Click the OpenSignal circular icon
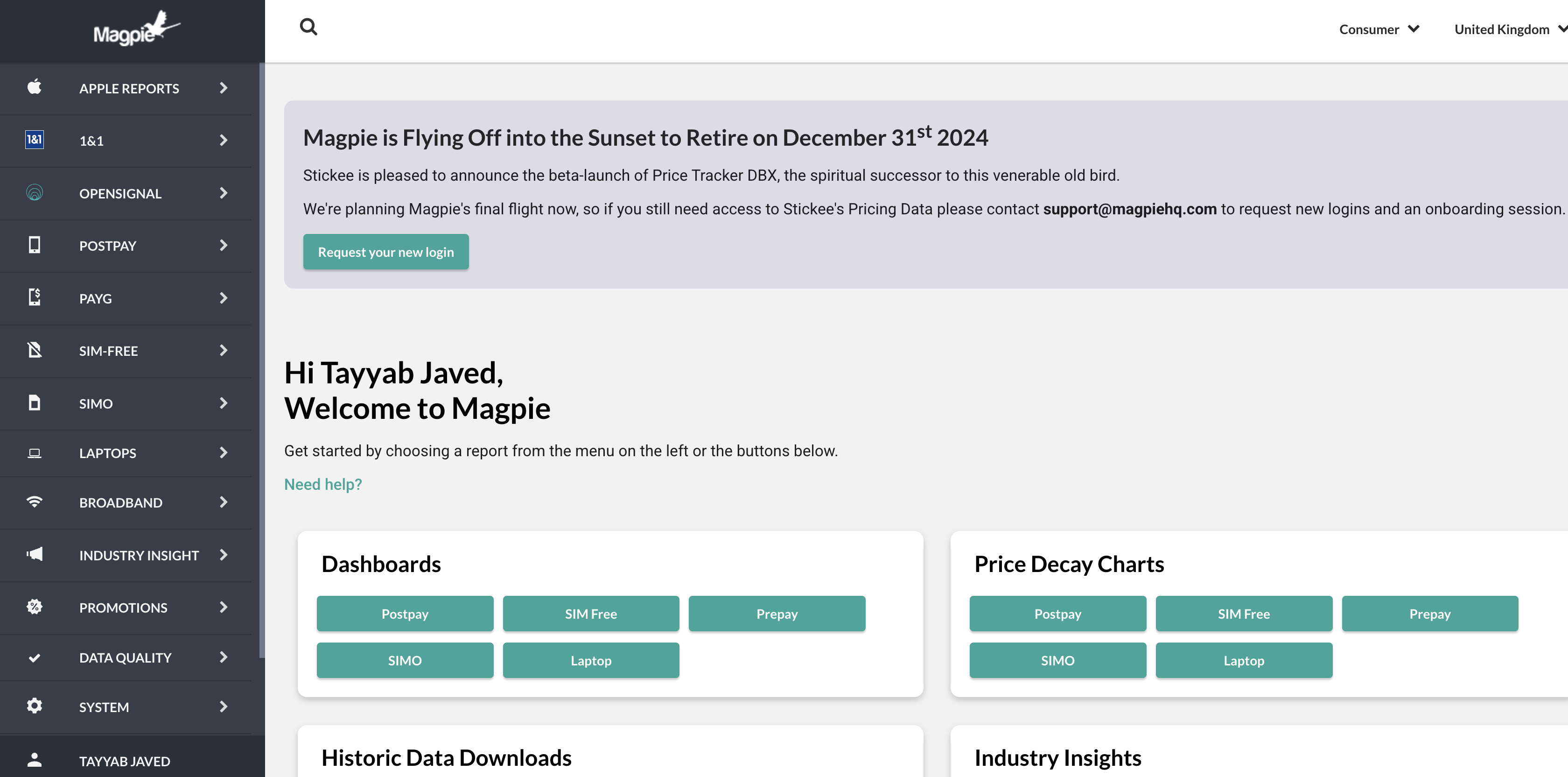This screenshot has height=777, width=1568. click(35, 192)
